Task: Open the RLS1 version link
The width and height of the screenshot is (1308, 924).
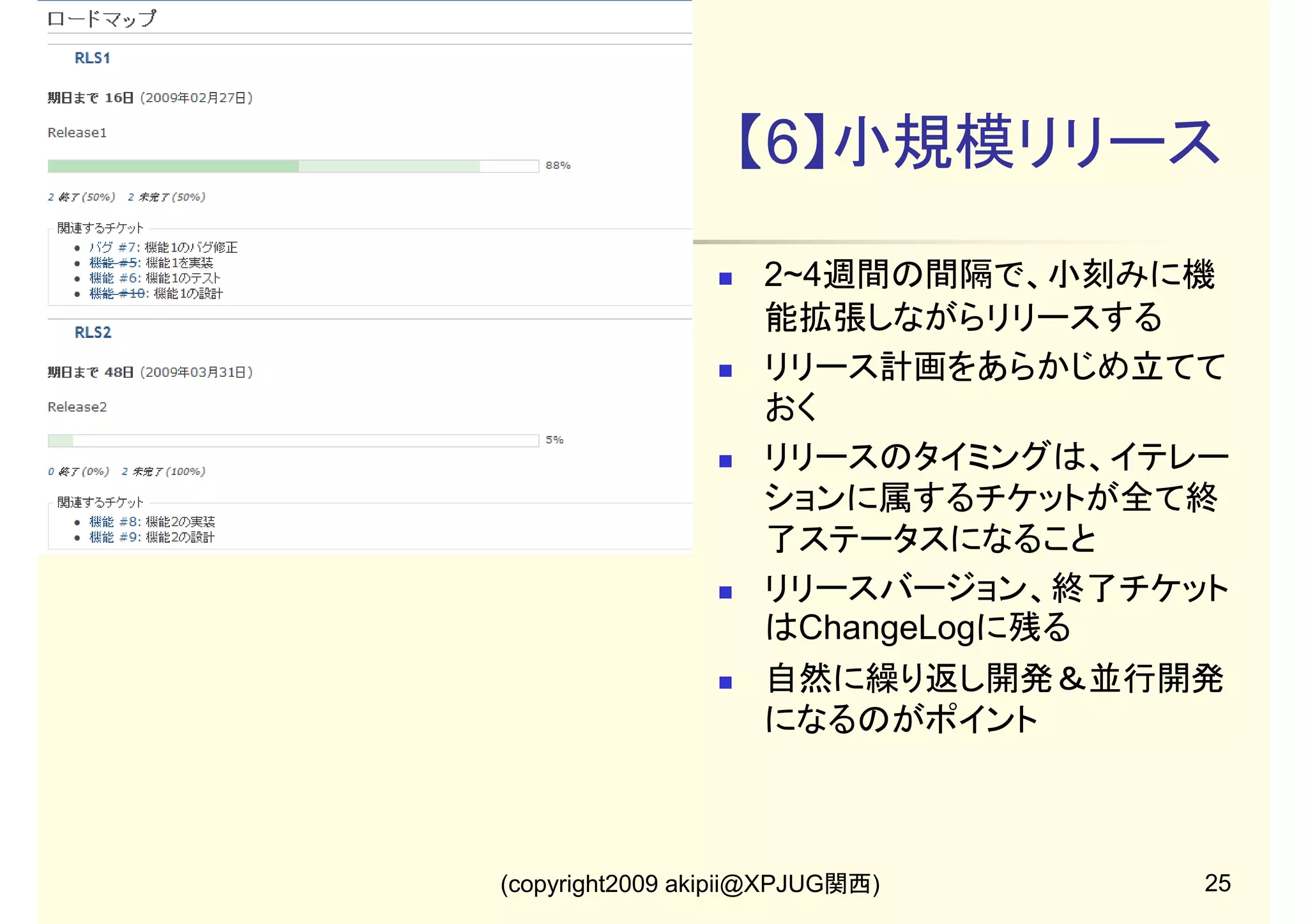Action: pyautogui.click(x=93, y=58)
